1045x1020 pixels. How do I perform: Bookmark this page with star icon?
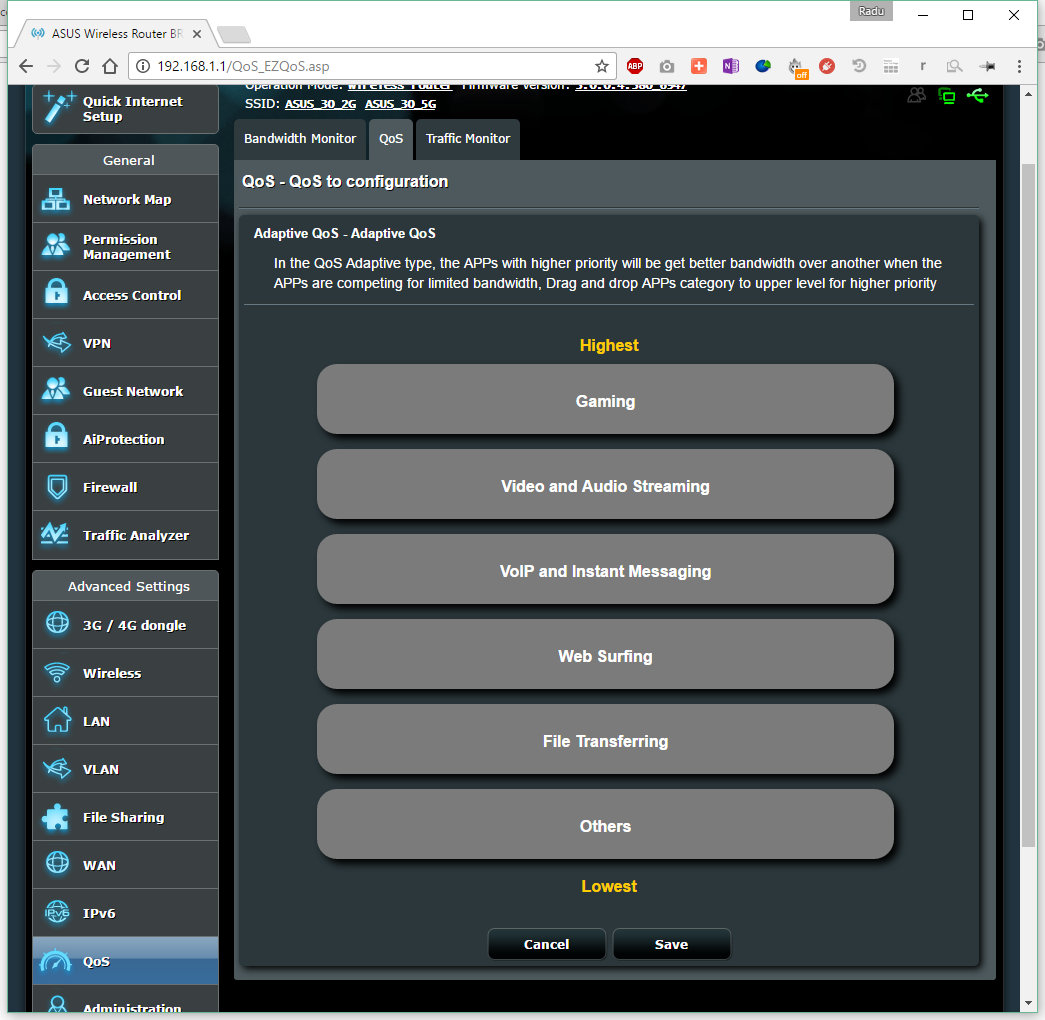point(602,66)
